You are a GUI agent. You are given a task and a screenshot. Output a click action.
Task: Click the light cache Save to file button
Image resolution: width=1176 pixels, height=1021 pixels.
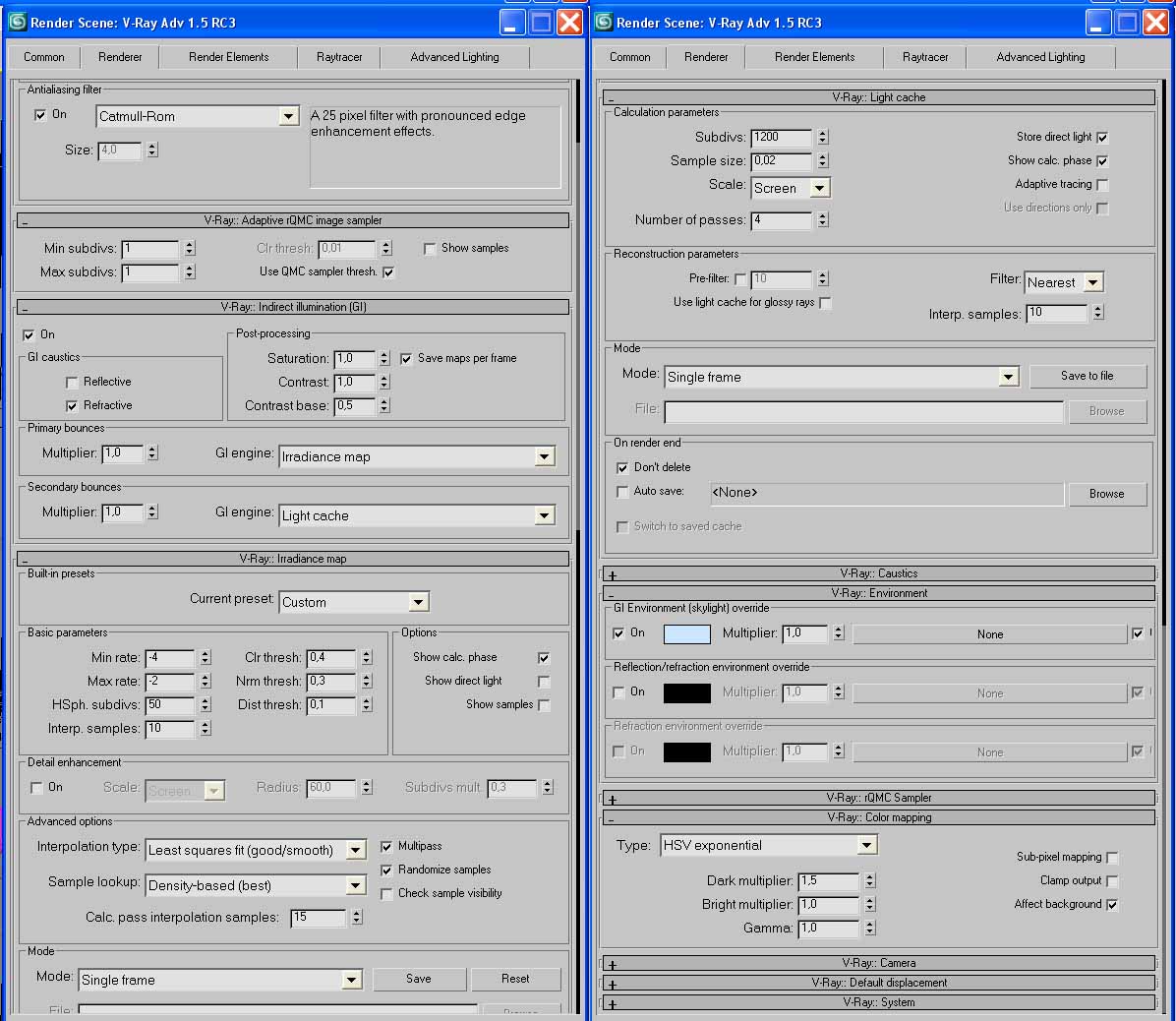pos(1087,376)
